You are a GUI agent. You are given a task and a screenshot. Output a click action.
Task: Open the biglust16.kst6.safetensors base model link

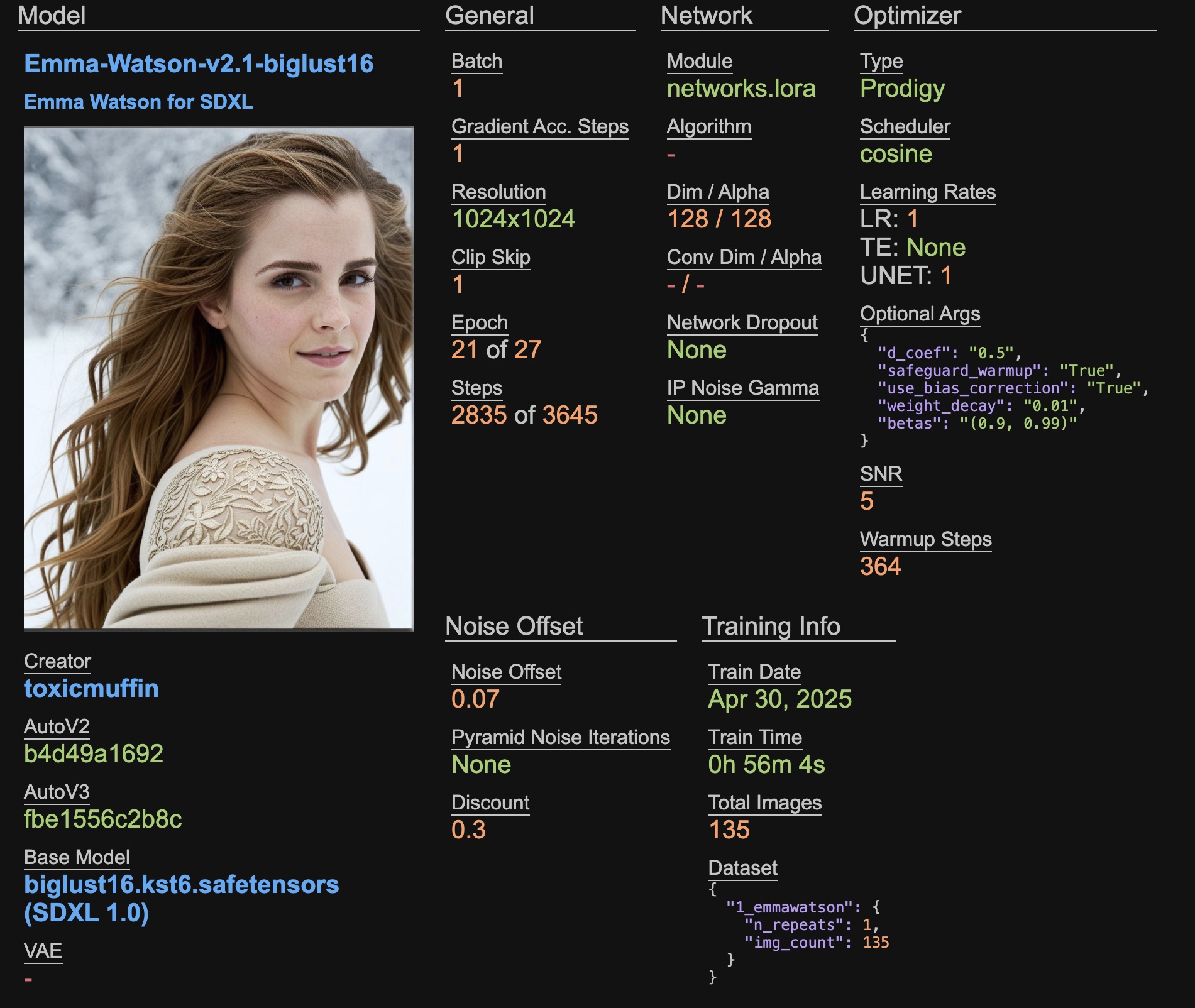click(x=181, y=899)
